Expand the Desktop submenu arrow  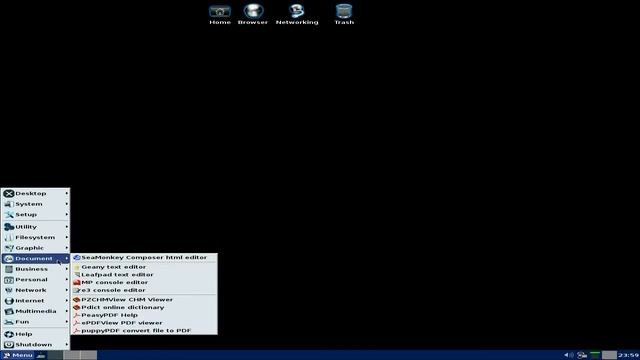67,193
